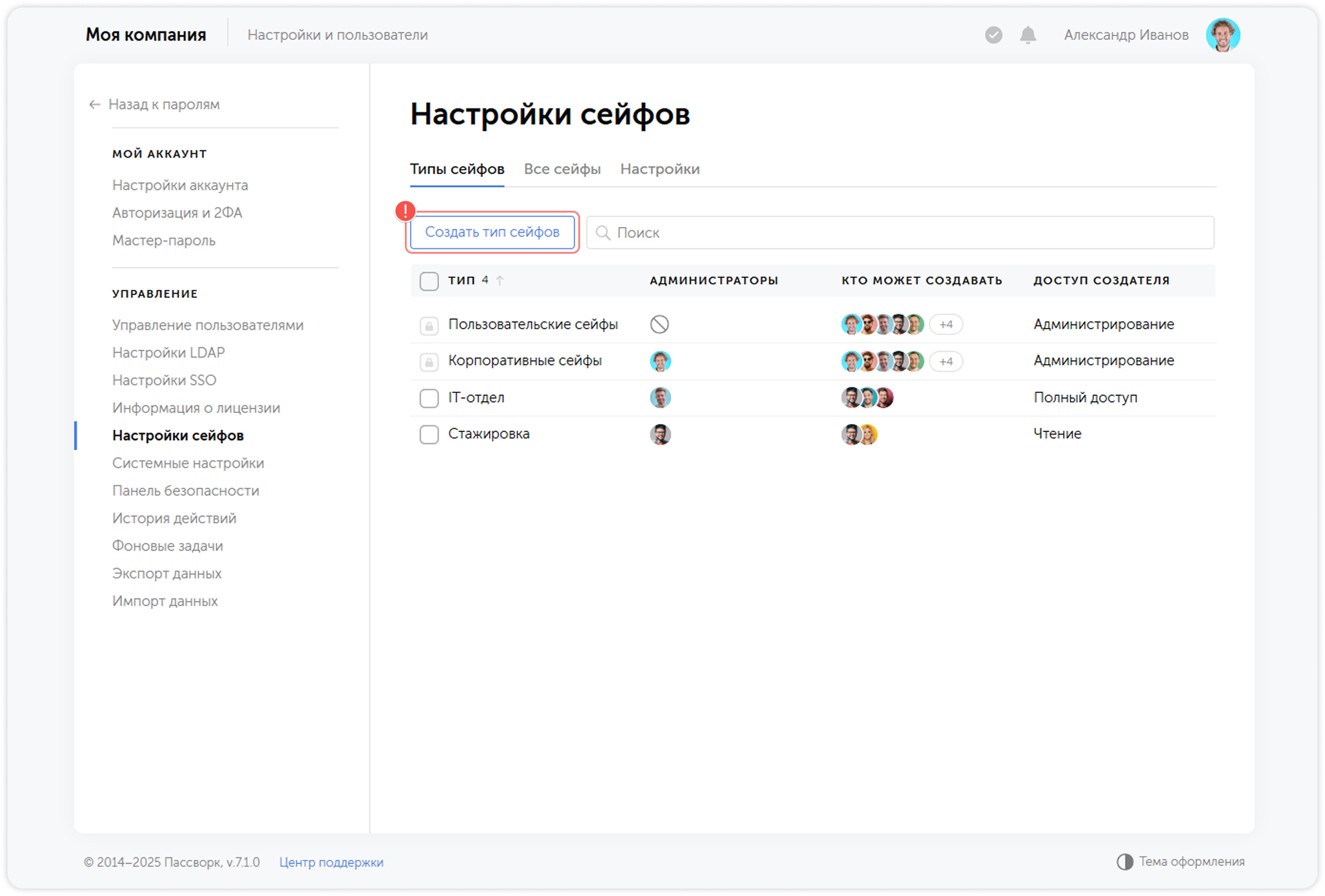This screenshot has width=1325, height=896.
Task: Open Настройки LDAP in sidebar
Action: (x=168, y=352)
